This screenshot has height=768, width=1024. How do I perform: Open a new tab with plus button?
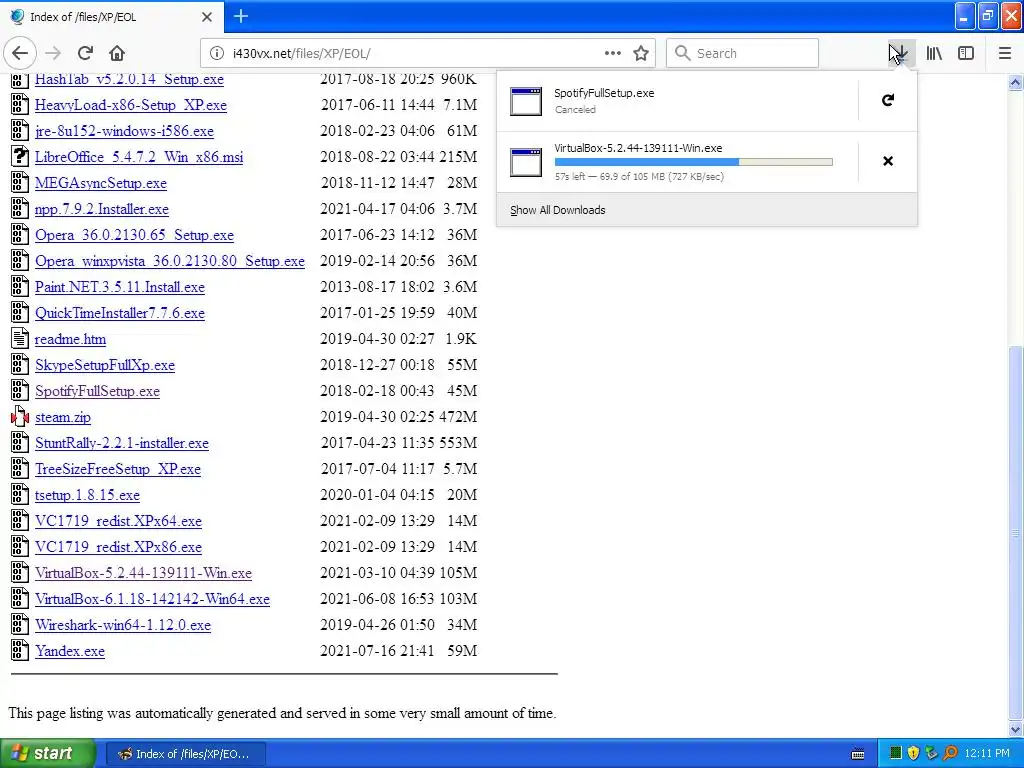point(241,16)
